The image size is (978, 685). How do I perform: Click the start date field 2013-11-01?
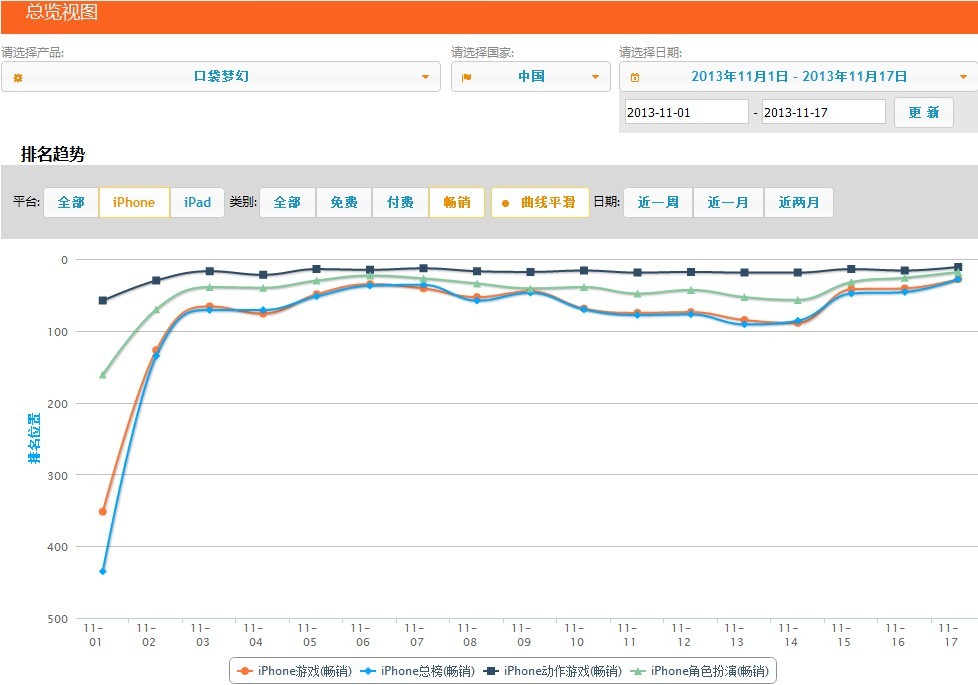click(686, 112)
